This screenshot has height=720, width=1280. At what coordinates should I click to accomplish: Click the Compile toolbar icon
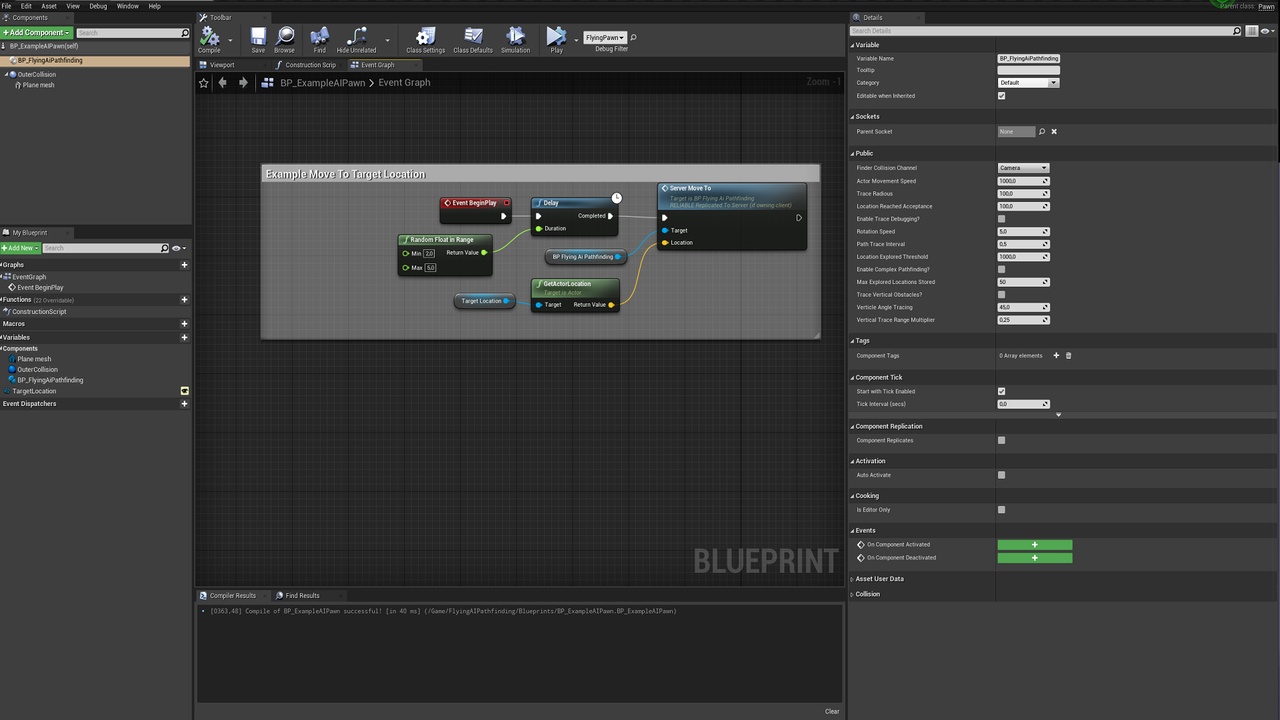[x=209, y=40]
